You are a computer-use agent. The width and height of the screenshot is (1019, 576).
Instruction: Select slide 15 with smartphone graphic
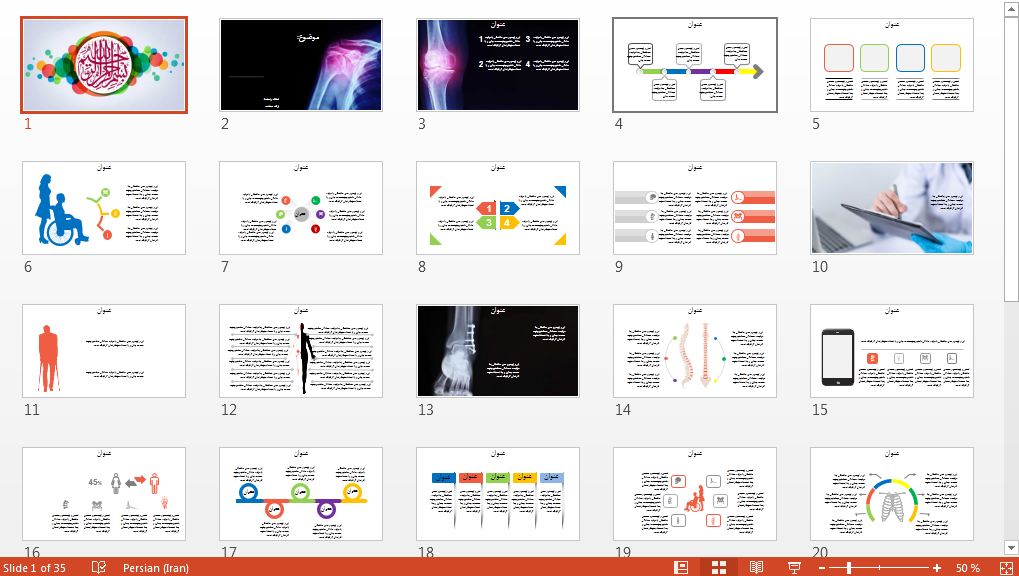891,351
